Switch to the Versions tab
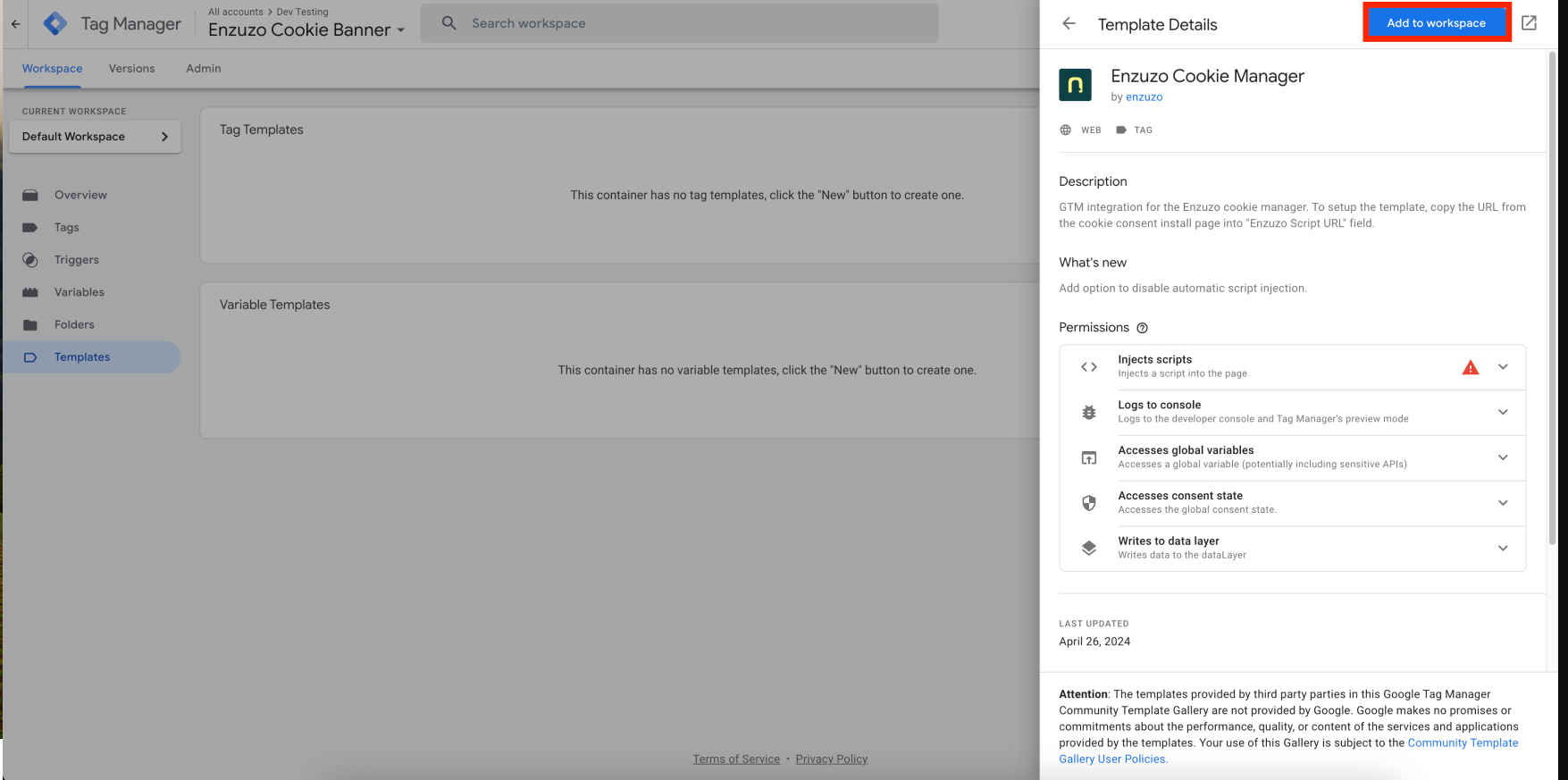This screenshot has height=780, width=1568. pos(131,69)
